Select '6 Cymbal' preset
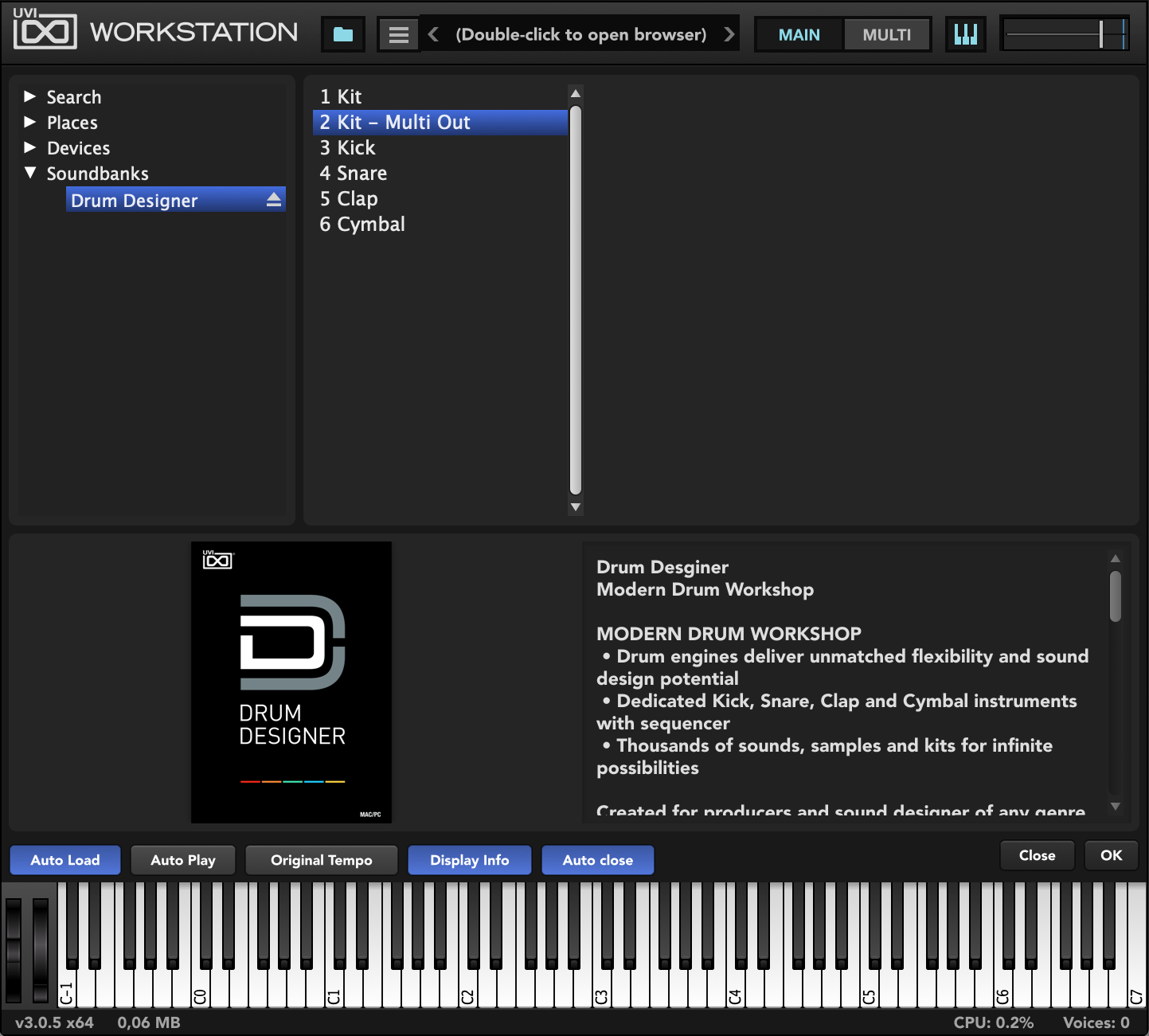This screenshot has width=1149, height=1036. [x=440, y=224]
